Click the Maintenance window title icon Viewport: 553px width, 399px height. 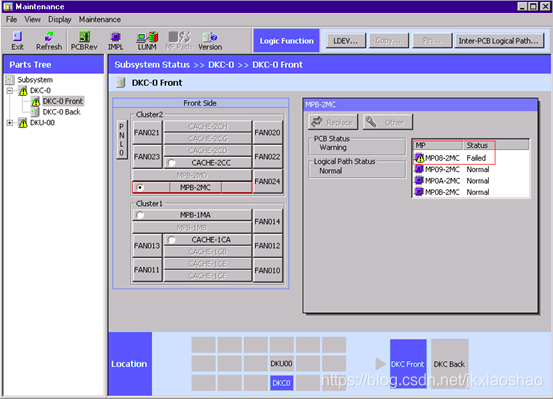tap(8, 6)
